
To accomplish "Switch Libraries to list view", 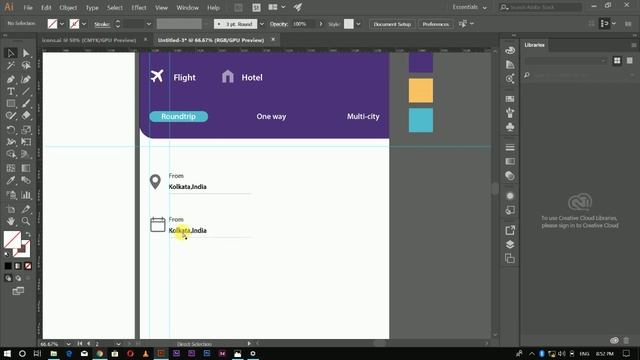I will [630, 61].
